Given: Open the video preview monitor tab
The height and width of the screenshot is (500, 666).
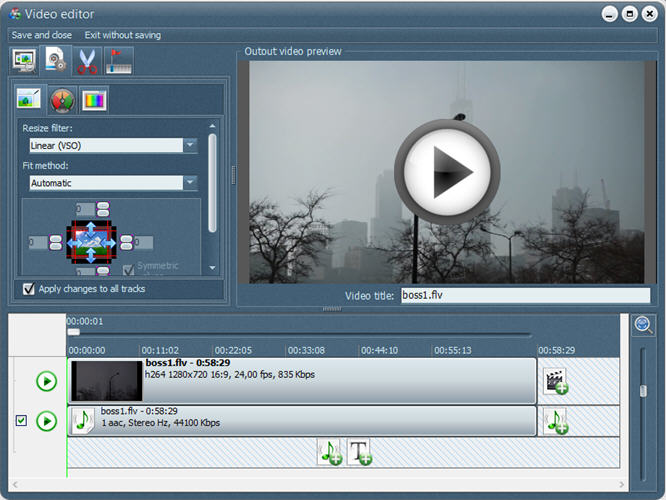Looking at the screenshot, I should [x=24, y=60].
